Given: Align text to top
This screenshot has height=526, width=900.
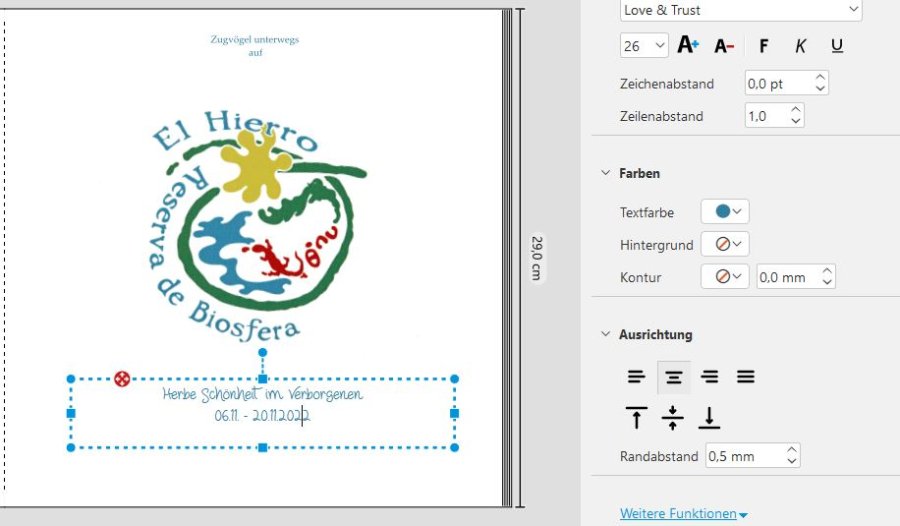Looking at the screenshot, I should pyautogui.click(x=636, y=417).
